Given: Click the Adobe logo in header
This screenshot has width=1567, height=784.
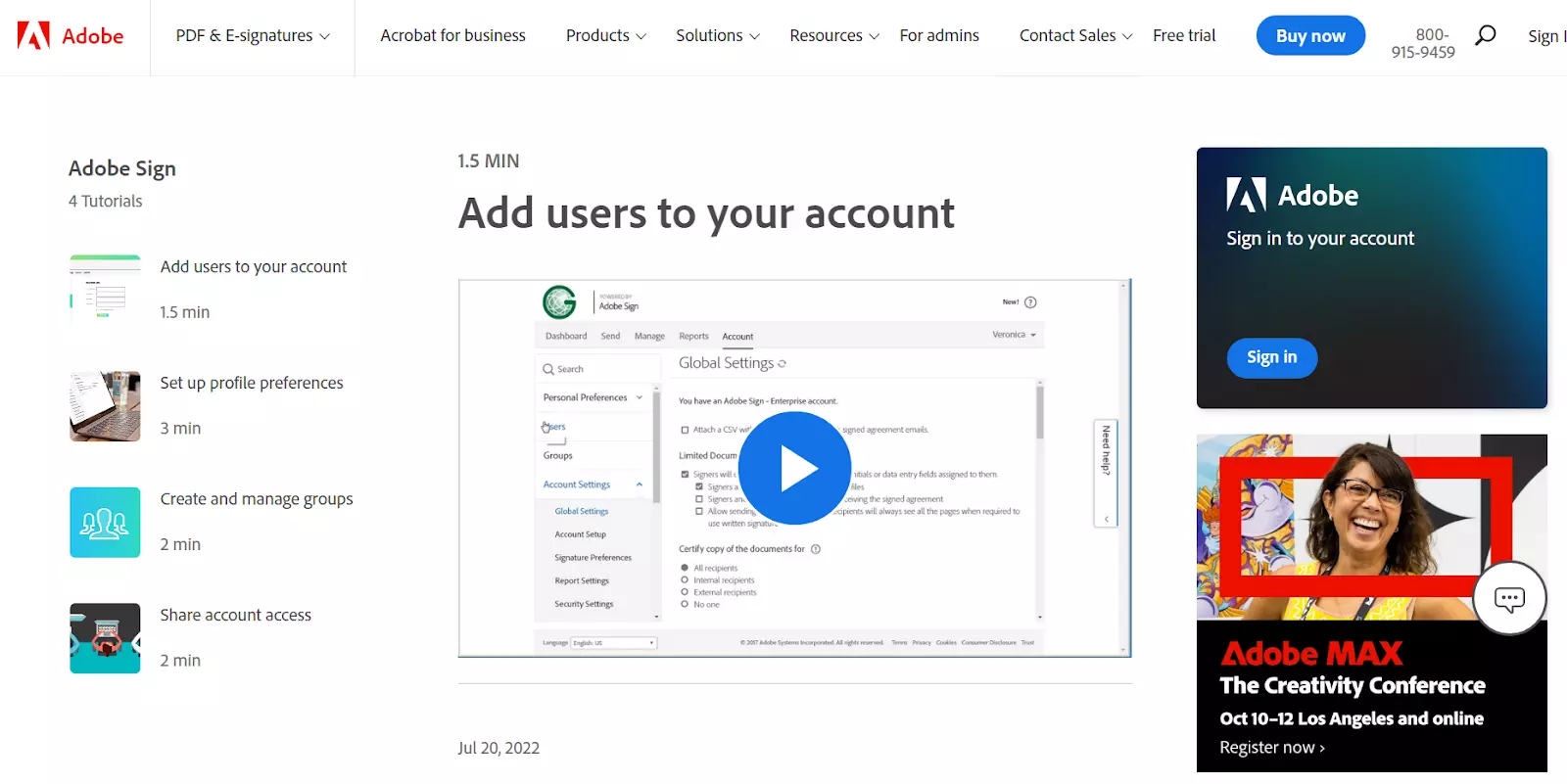Looking at the screenshot, I should (x=71, y=36).
